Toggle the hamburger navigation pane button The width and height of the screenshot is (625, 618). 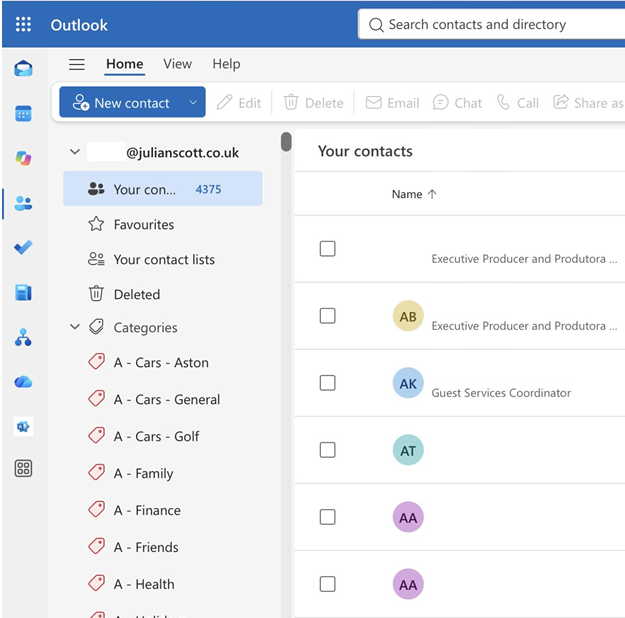click(77, 64)
